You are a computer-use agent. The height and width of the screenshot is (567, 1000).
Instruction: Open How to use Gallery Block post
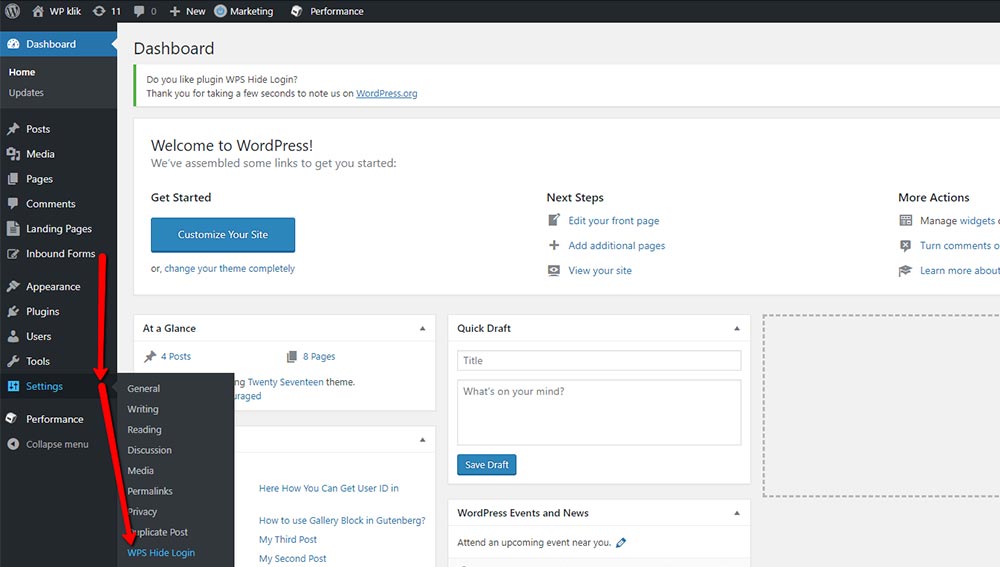click(342, 520)
